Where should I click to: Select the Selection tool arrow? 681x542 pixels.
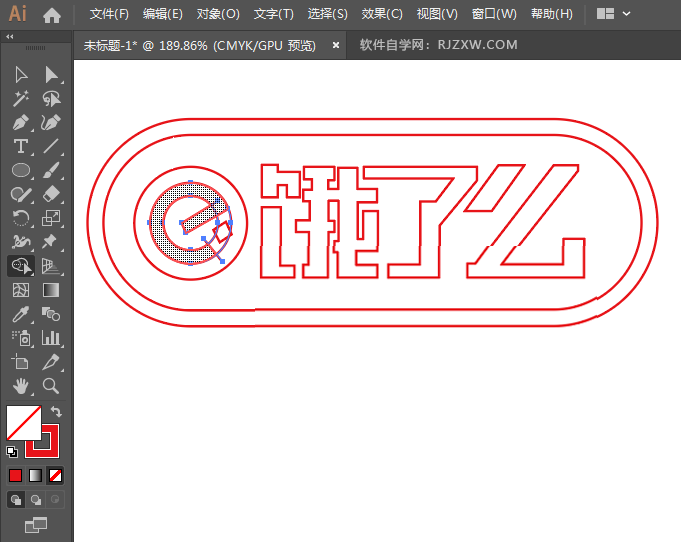pos(21,75)
